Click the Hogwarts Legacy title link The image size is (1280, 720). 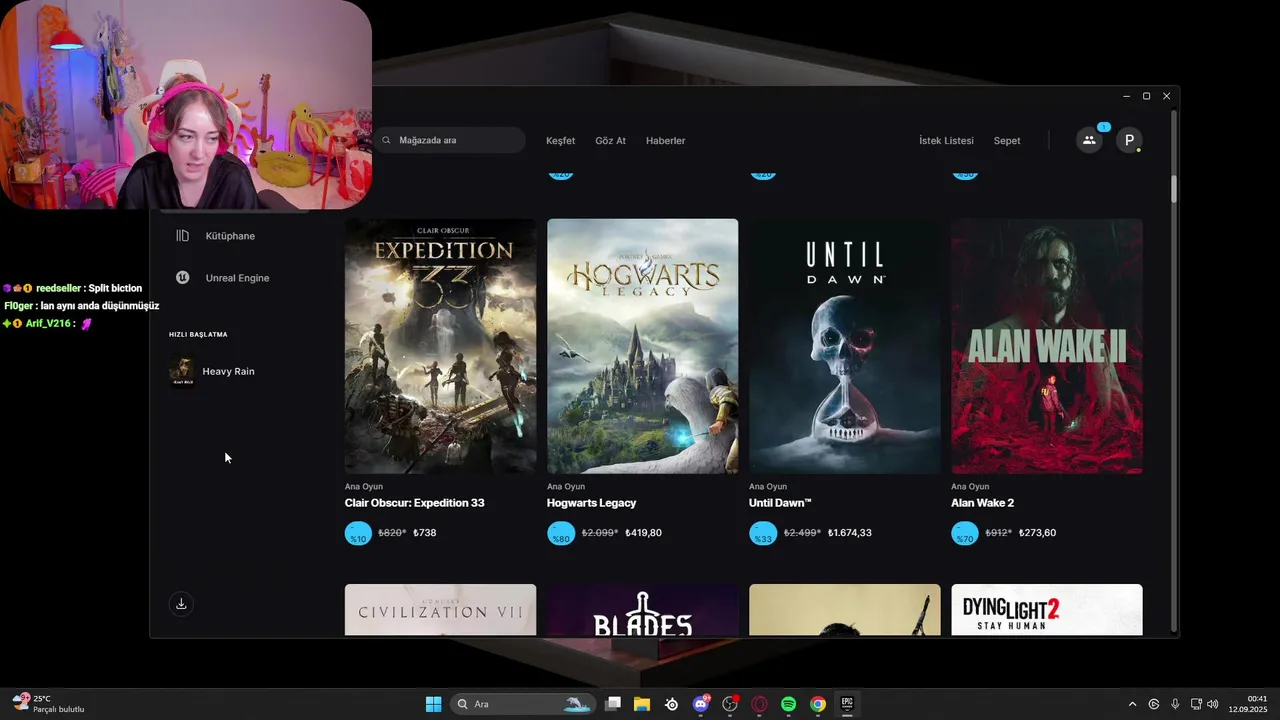(591, 503)
